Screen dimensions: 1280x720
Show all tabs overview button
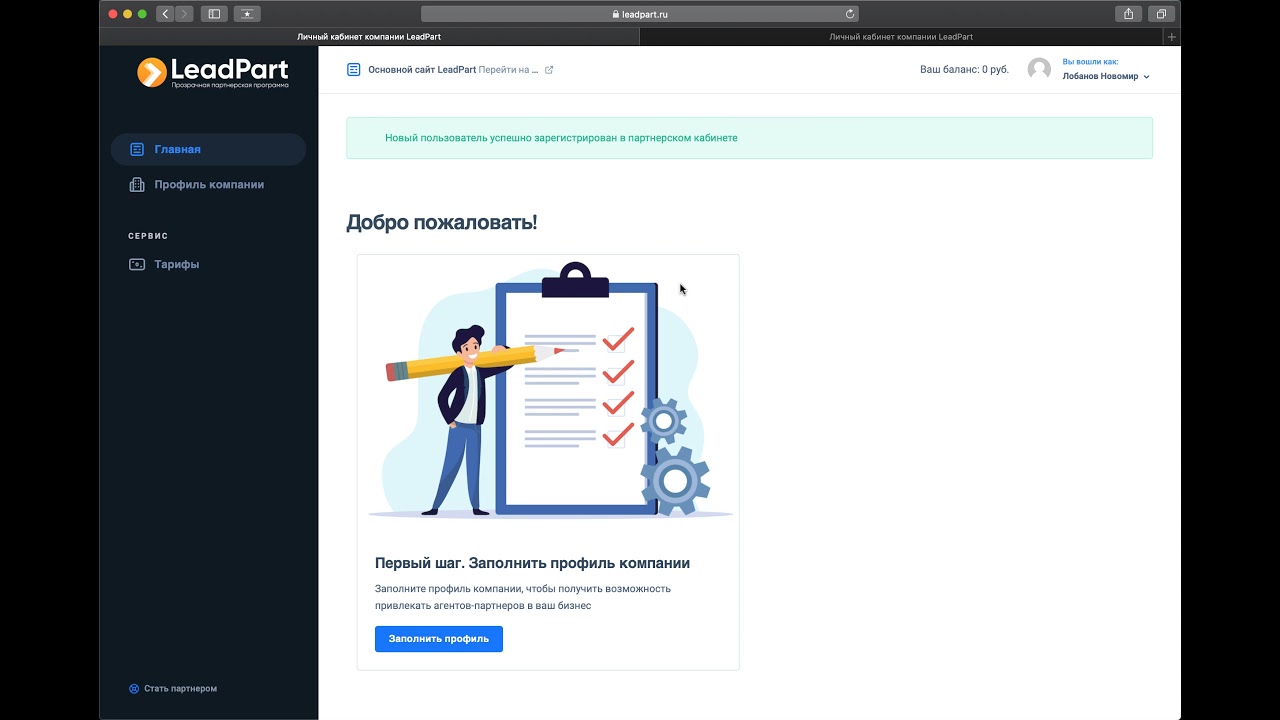(1161, 14)
